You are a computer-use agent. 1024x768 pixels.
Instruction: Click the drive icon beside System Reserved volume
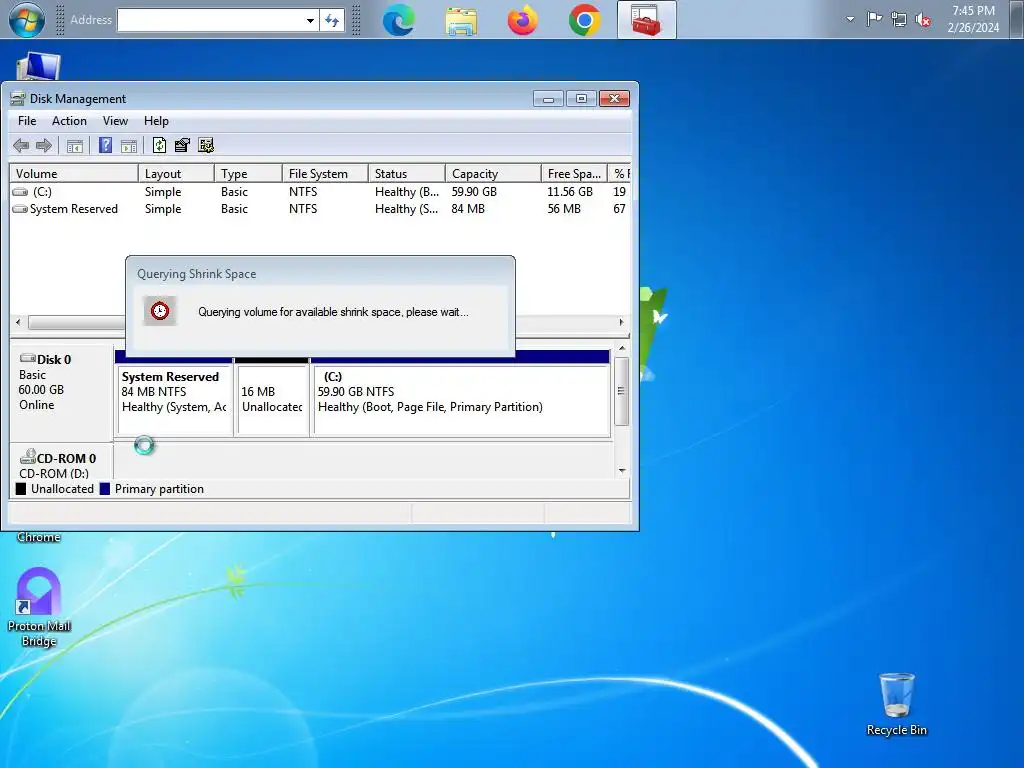click(20, 209)
